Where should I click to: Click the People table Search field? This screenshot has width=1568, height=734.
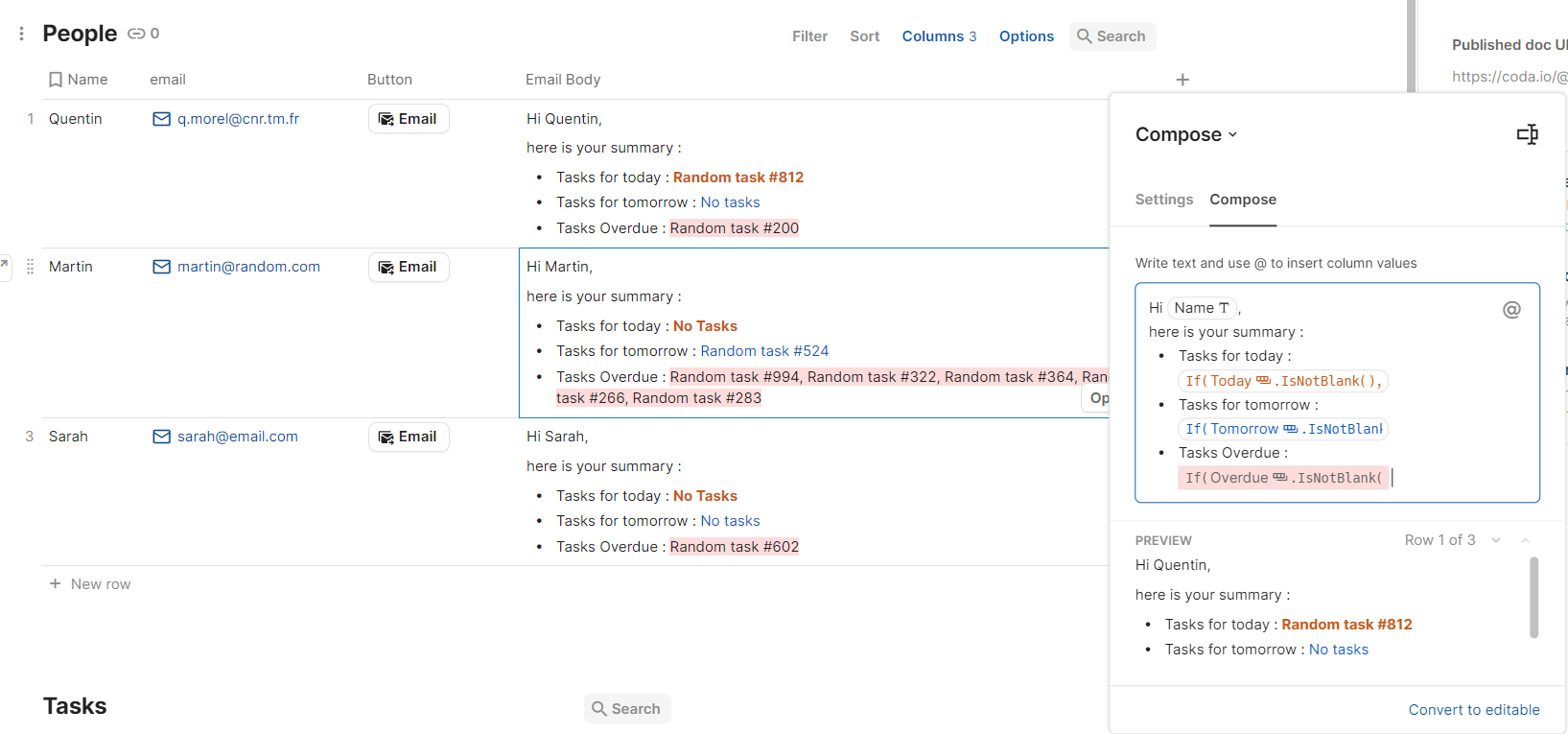[x=1112, y=36]
